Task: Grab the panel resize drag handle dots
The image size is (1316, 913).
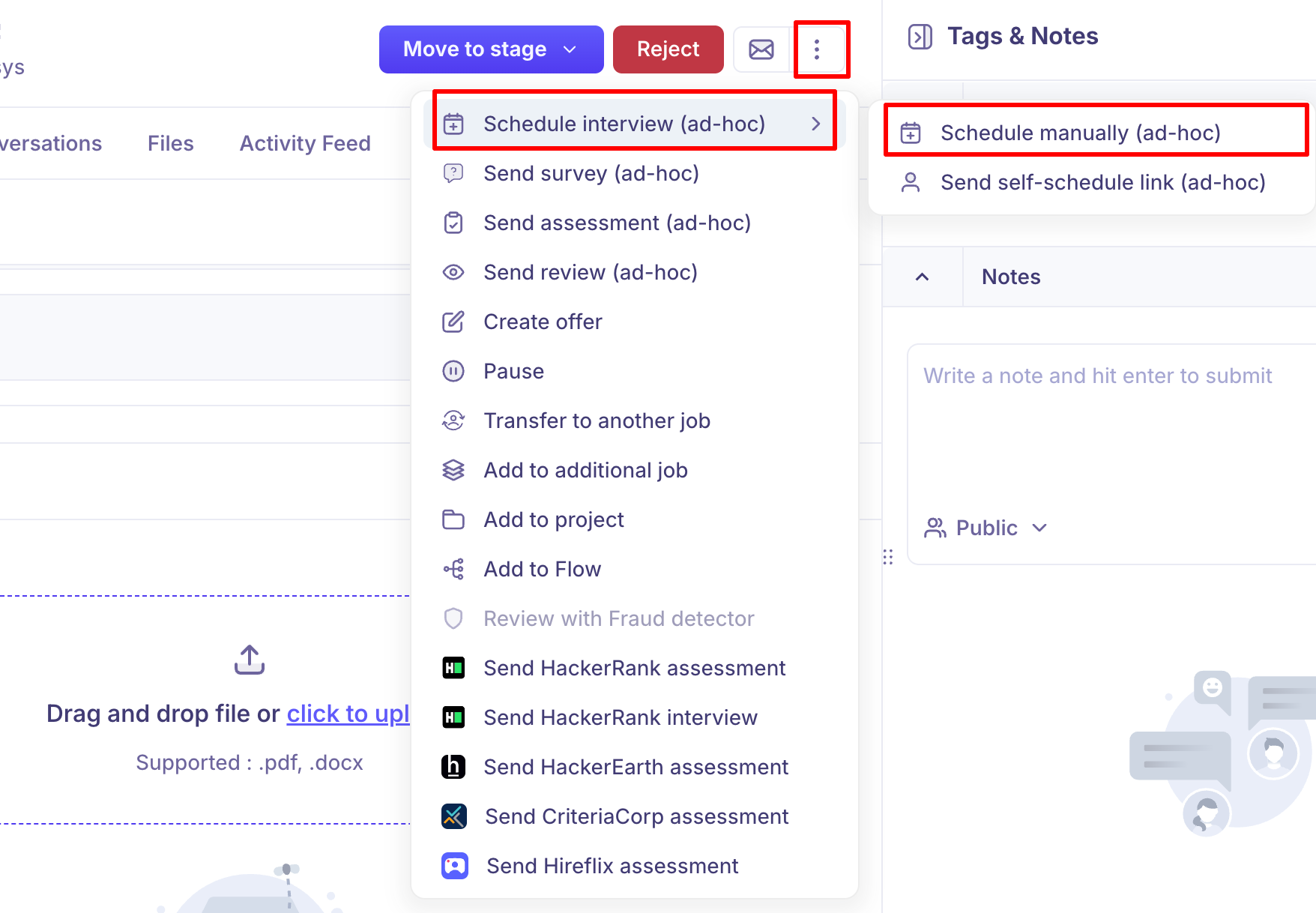Action: pos(888,557)
